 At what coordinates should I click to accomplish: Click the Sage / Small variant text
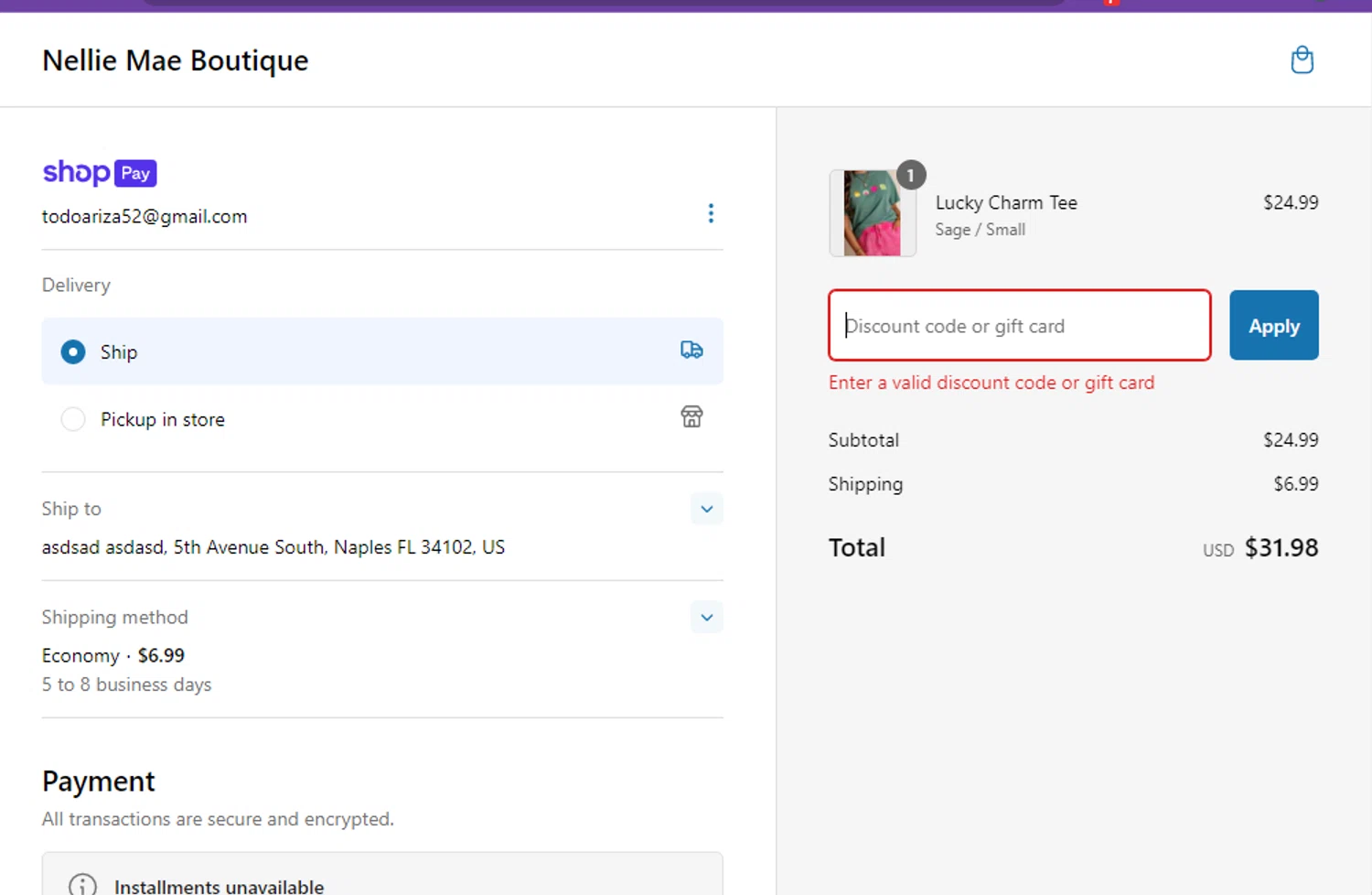(x=980, y=230)
